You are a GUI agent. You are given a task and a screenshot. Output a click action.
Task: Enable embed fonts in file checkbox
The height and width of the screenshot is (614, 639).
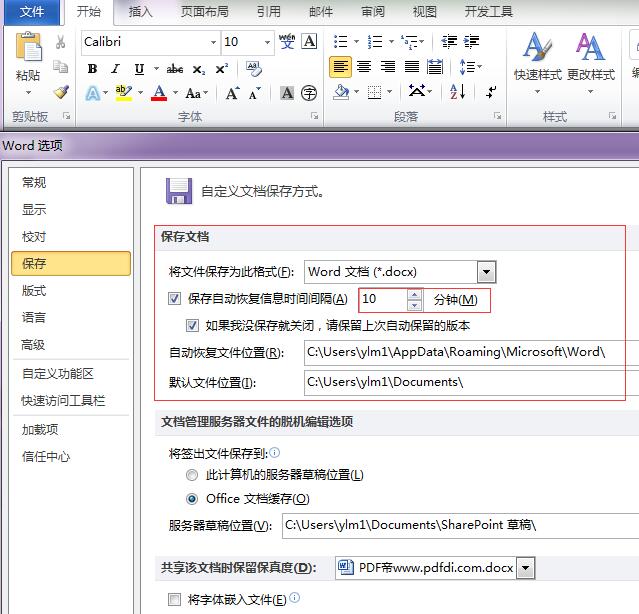[174, 599]
